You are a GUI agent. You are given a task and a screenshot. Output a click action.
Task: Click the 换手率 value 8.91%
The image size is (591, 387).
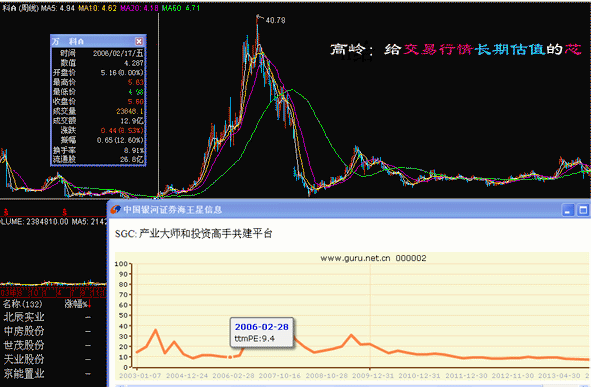(x=133, y=150)
